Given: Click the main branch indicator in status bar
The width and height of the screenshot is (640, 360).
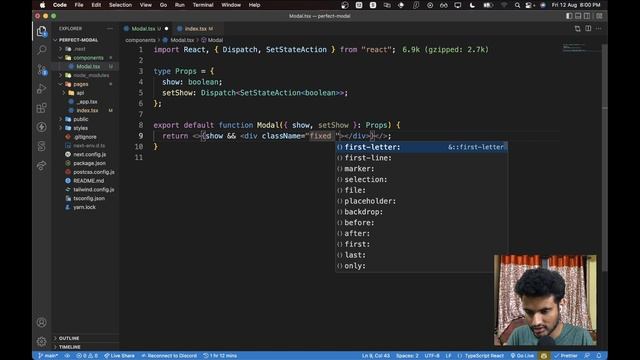Looking at the screenshot, I should coord(48,356).
